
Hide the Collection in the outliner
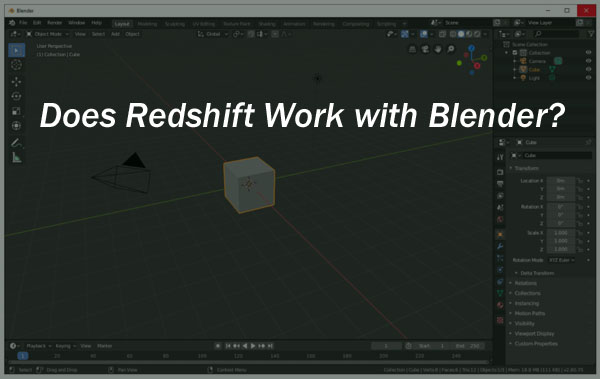(589, 52)
